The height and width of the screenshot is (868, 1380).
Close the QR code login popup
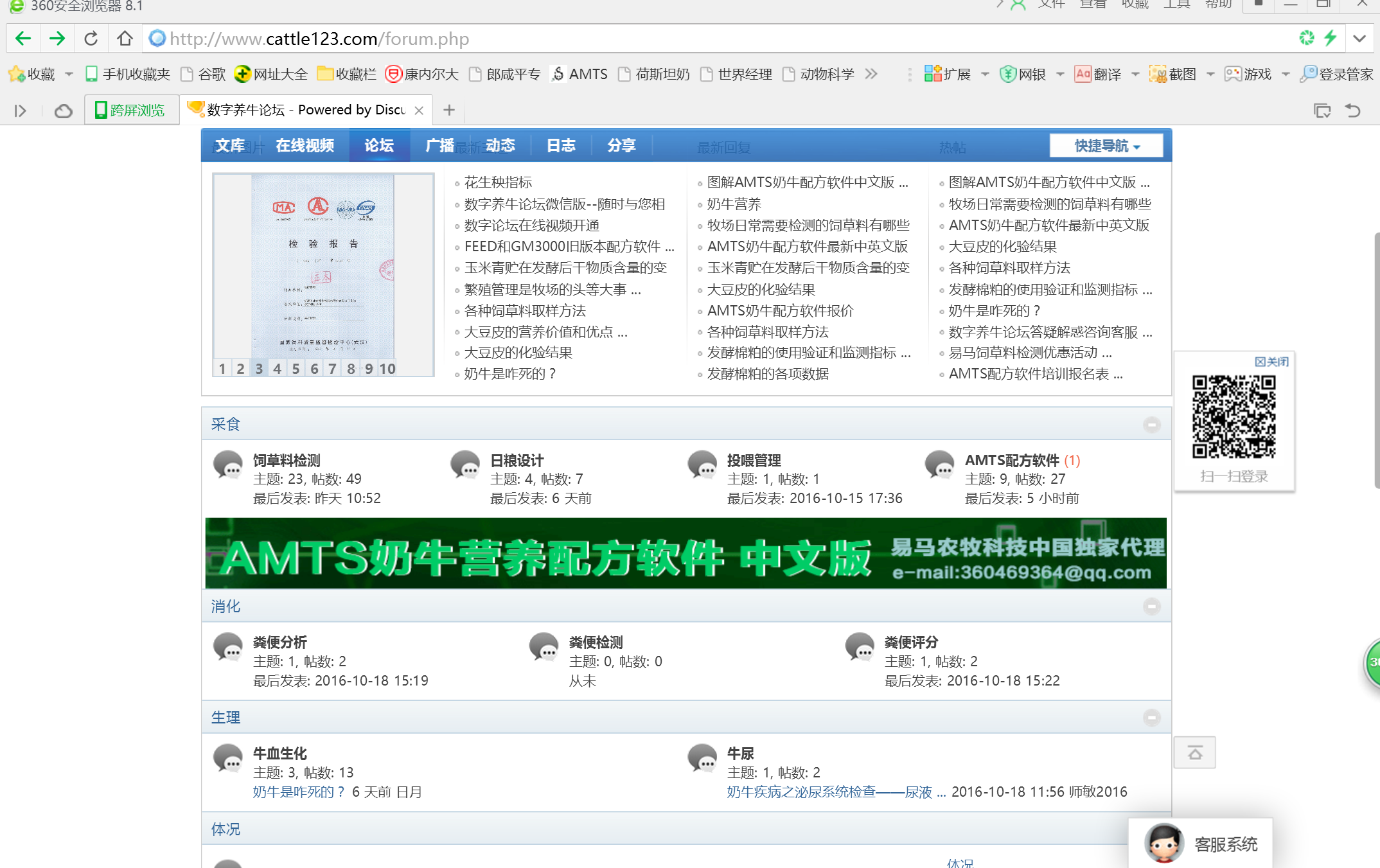point(1271,362)
